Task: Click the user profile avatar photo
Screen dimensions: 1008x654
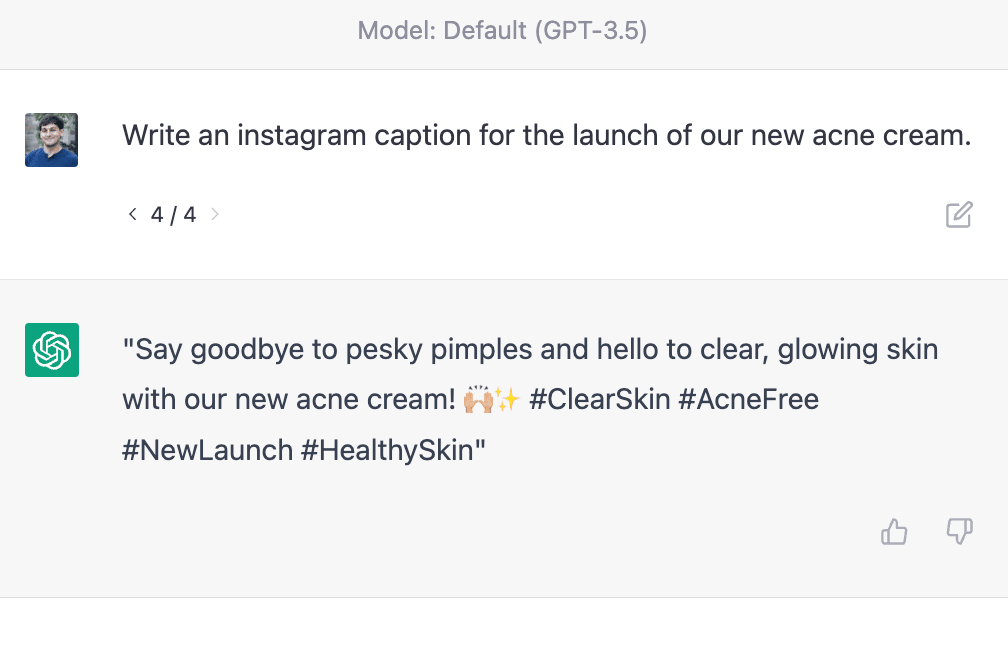Action: point(51,140)
